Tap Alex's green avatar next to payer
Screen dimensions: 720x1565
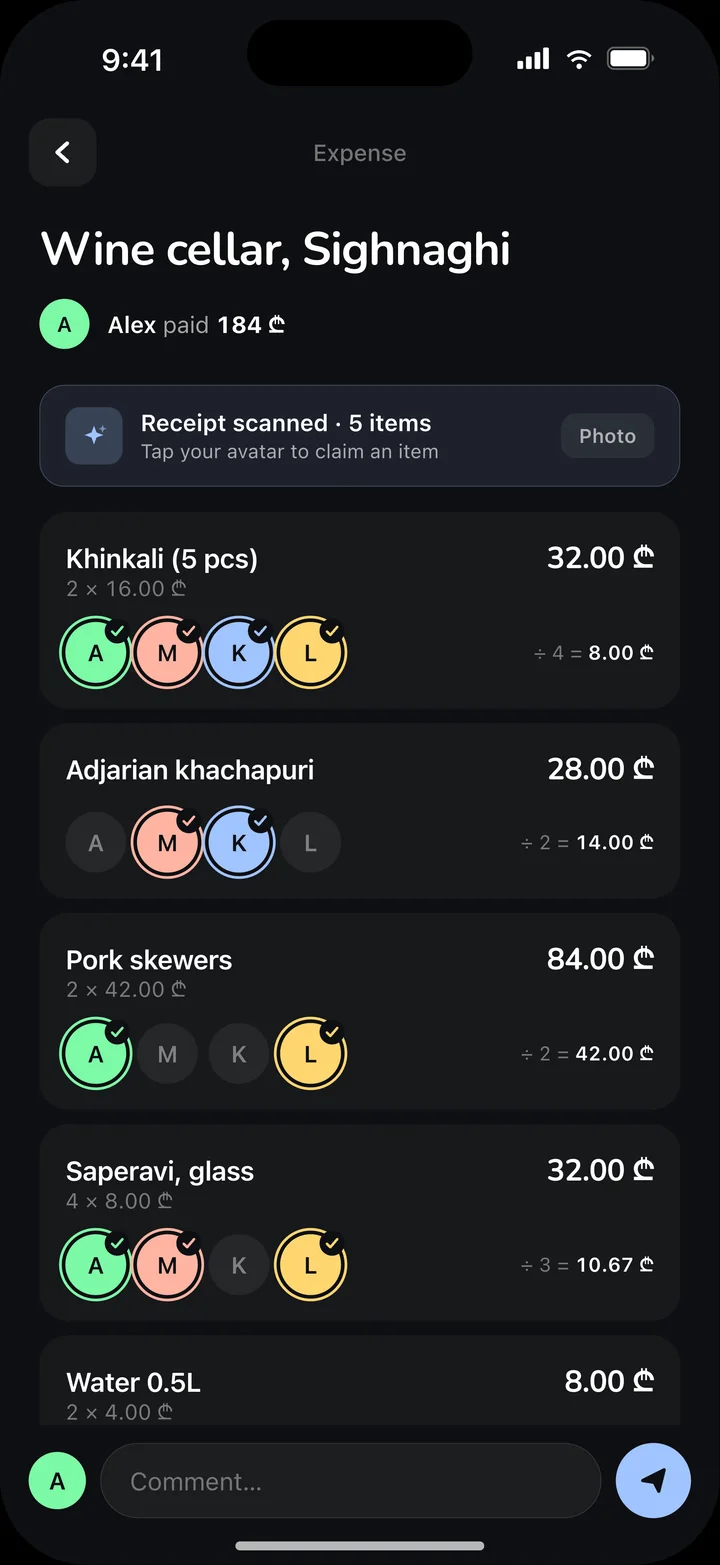click(65, 325)
